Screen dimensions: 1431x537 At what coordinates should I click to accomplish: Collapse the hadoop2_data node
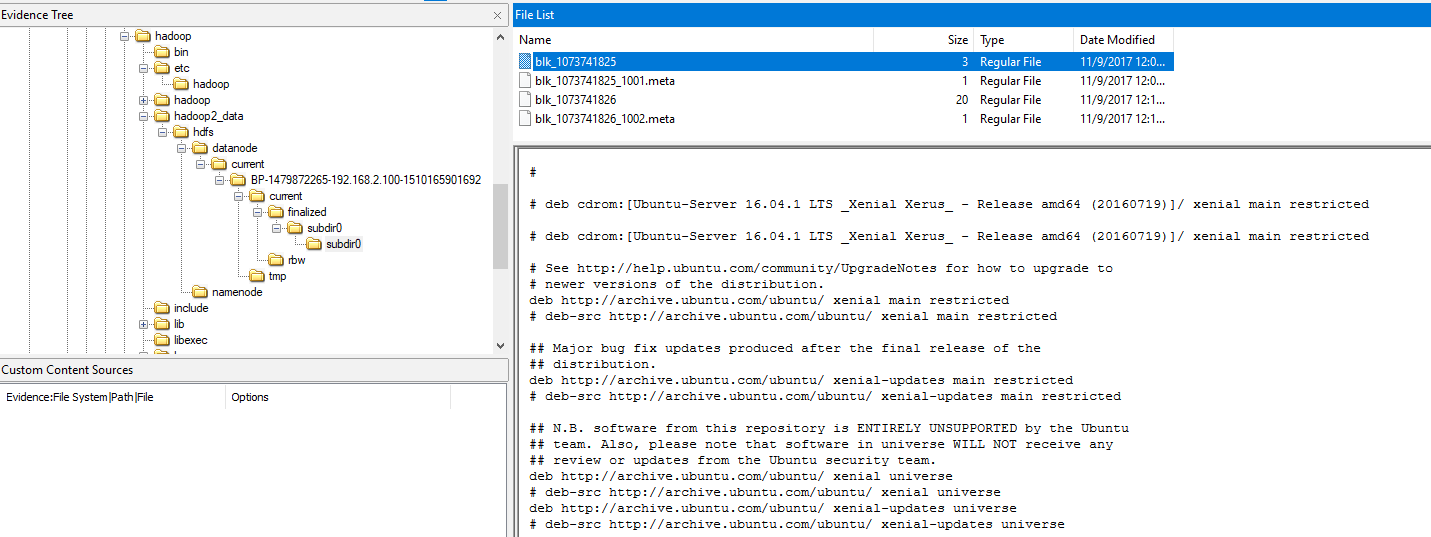[144, 116]
